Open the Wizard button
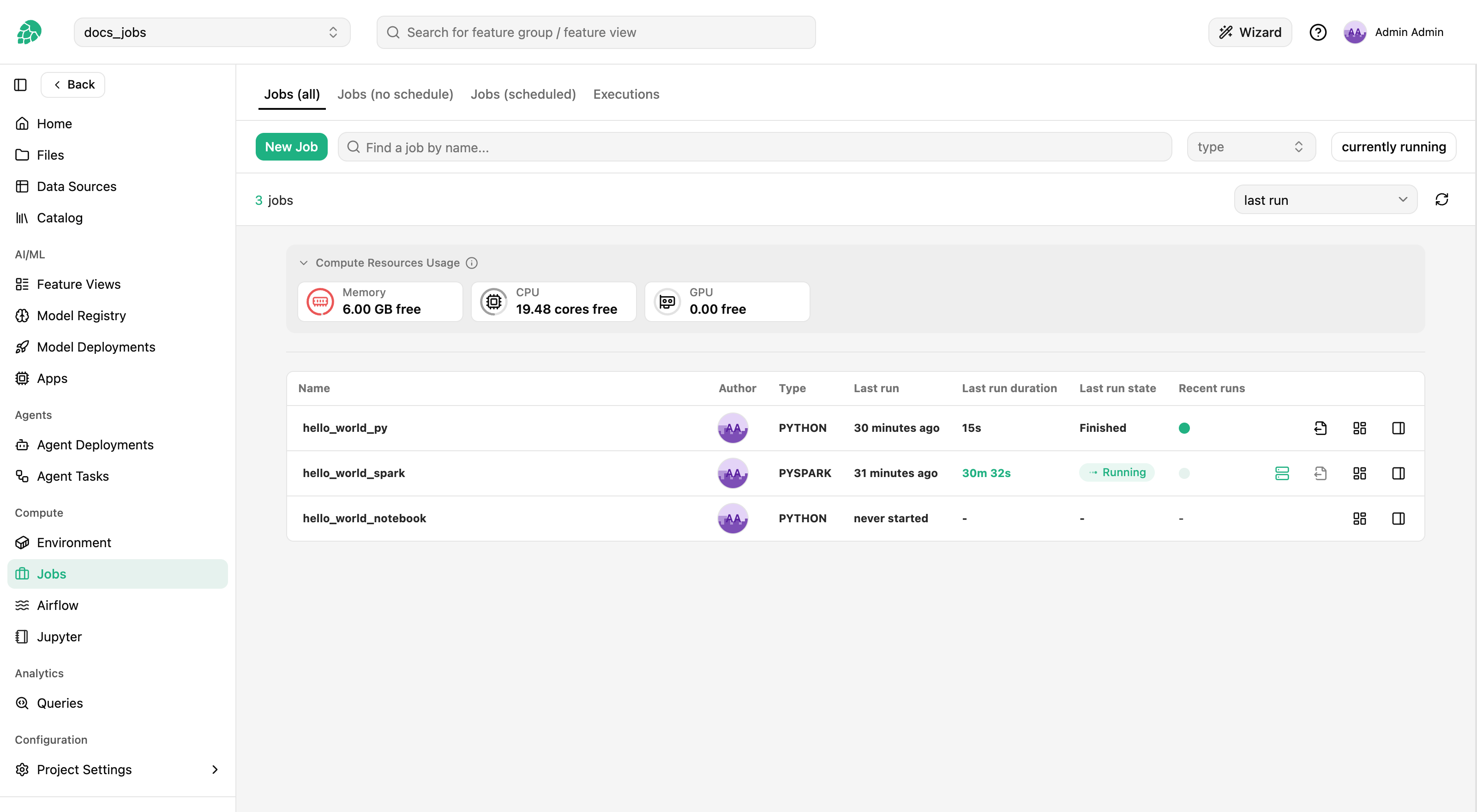The image size is (1477, 812). 1250,32
